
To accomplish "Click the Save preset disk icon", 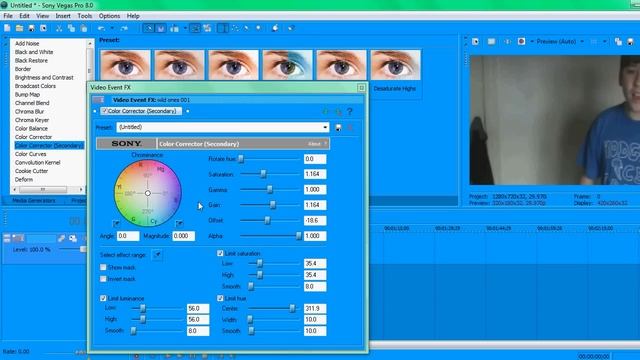I will click(x=338, y=128).
